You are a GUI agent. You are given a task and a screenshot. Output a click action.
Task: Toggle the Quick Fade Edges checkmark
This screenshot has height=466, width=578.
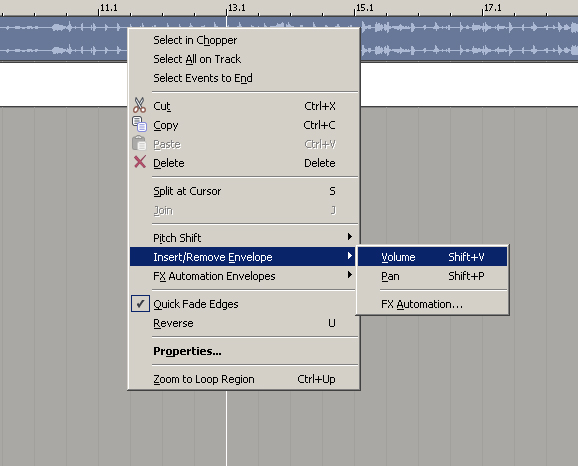[140, 304]
